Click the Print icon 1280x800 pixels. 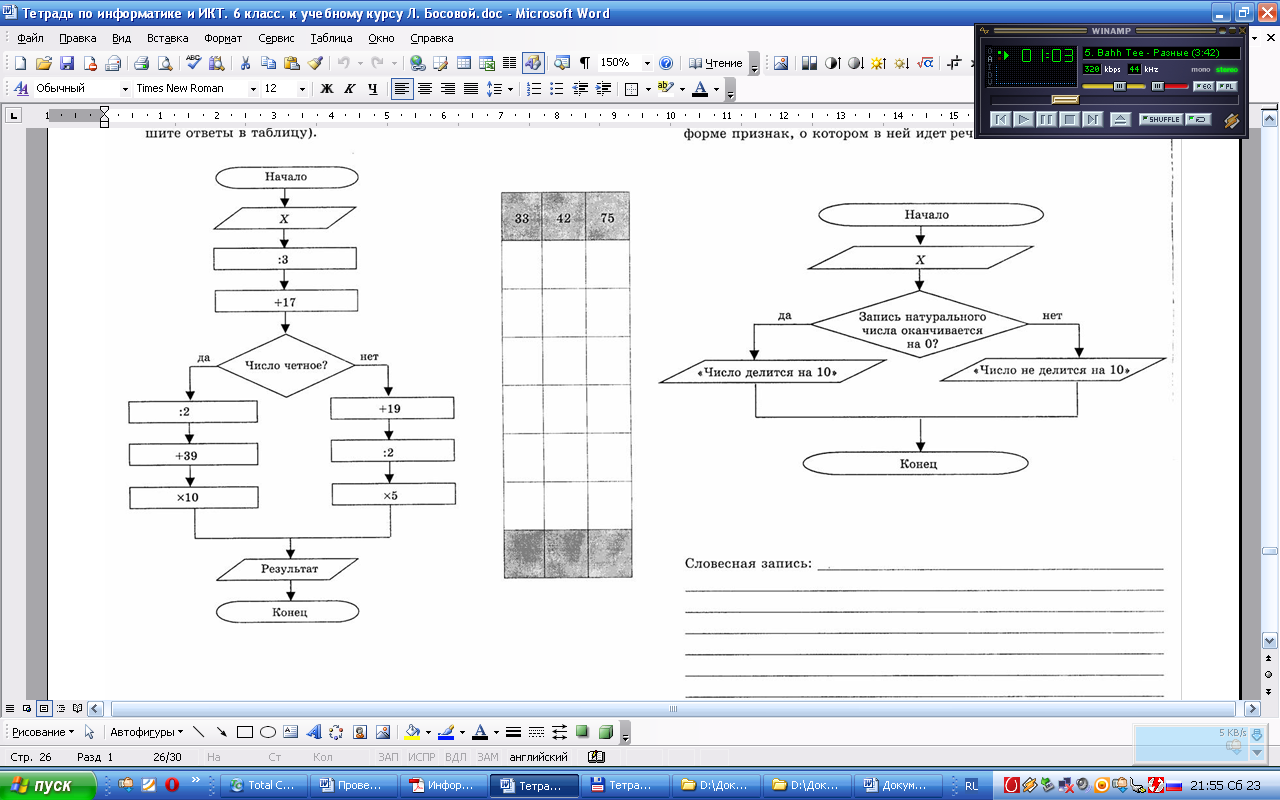(x=141, y=63)
